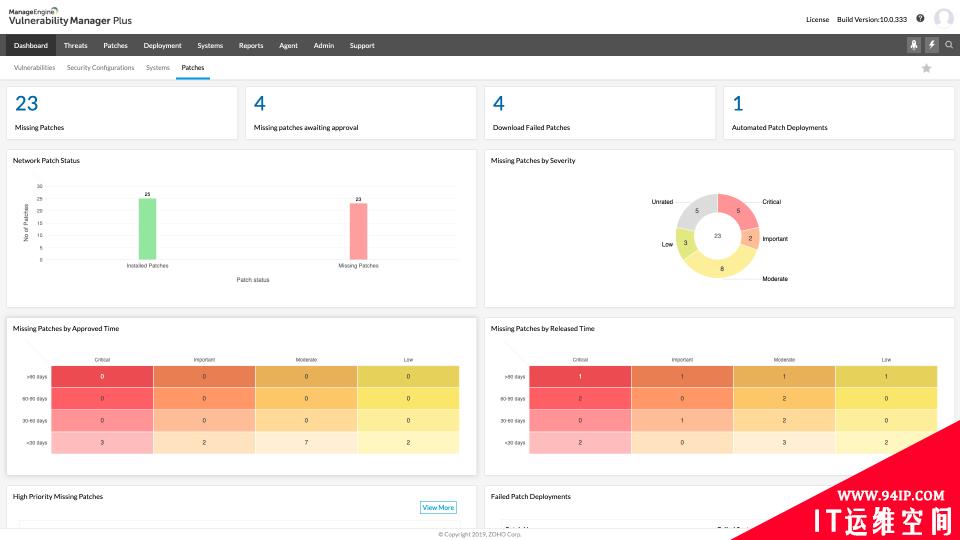Click the Moderate segment of severity donut
The width and height of the screenshot is (960, 540).
coord(722,268)
